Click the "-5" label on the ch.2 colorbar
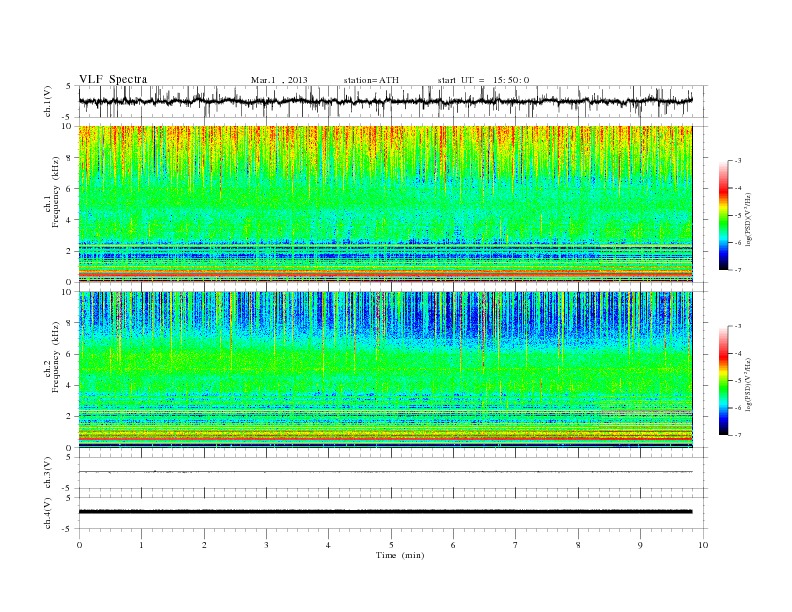Screen dimensions: 792x612 [737, 381]
